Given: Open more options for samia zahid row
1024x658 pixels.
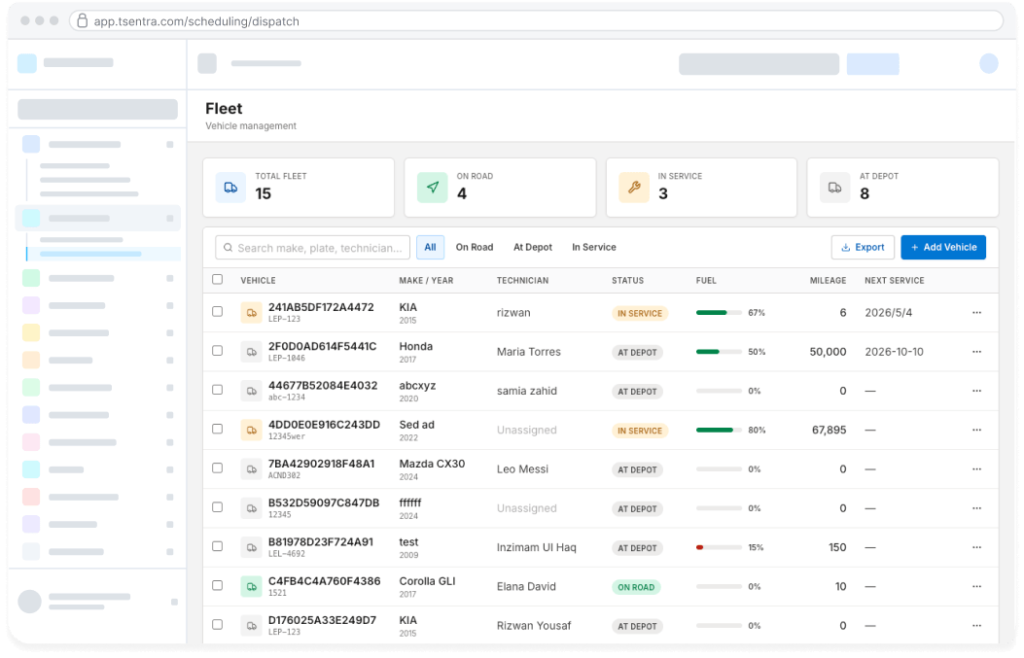Looking at the screenshot, I should pyautogui.click(x=976, y=391).
